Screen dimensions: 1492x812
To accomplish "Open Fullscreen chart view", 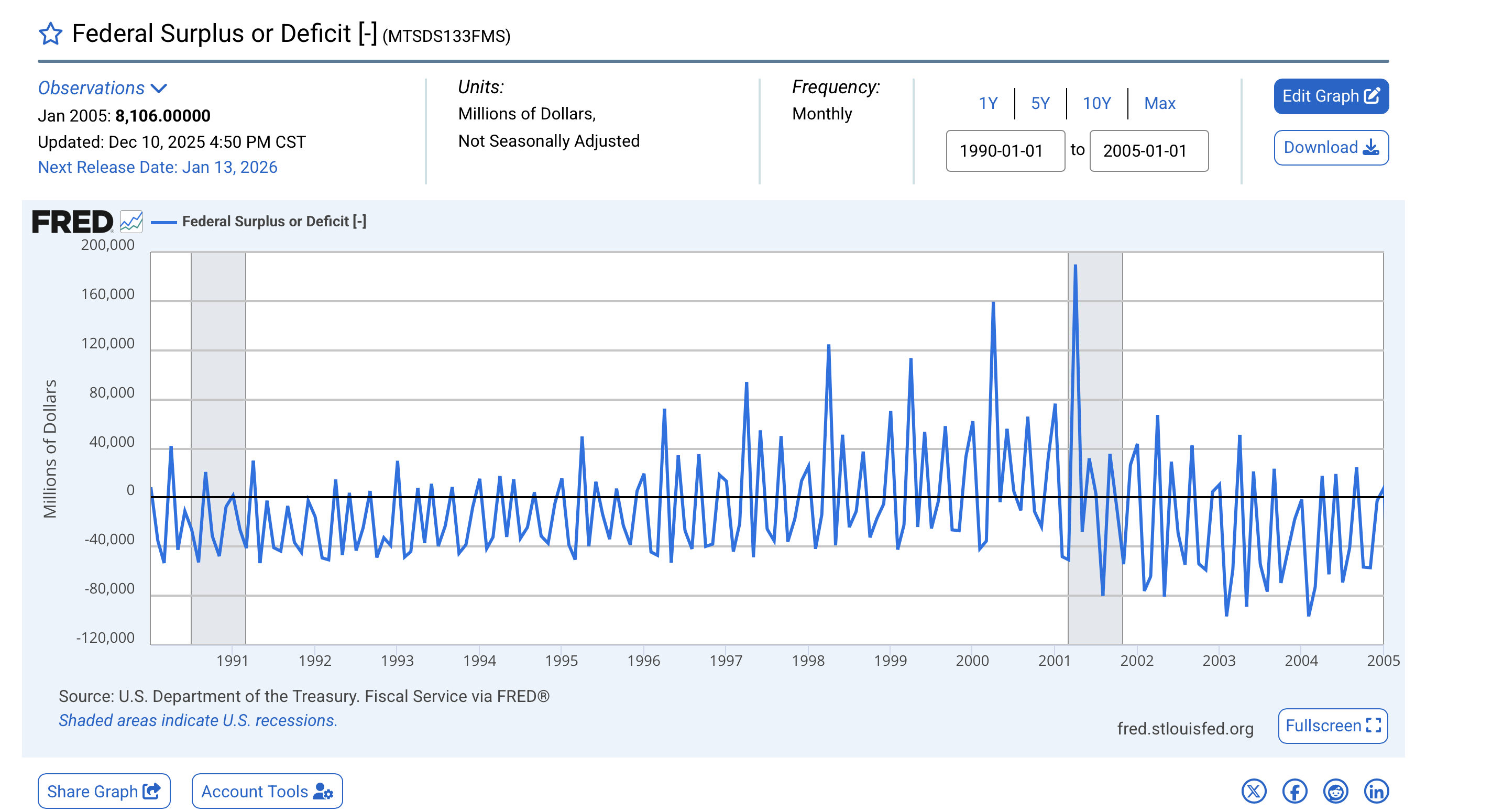I will [x=1333, y=726].
